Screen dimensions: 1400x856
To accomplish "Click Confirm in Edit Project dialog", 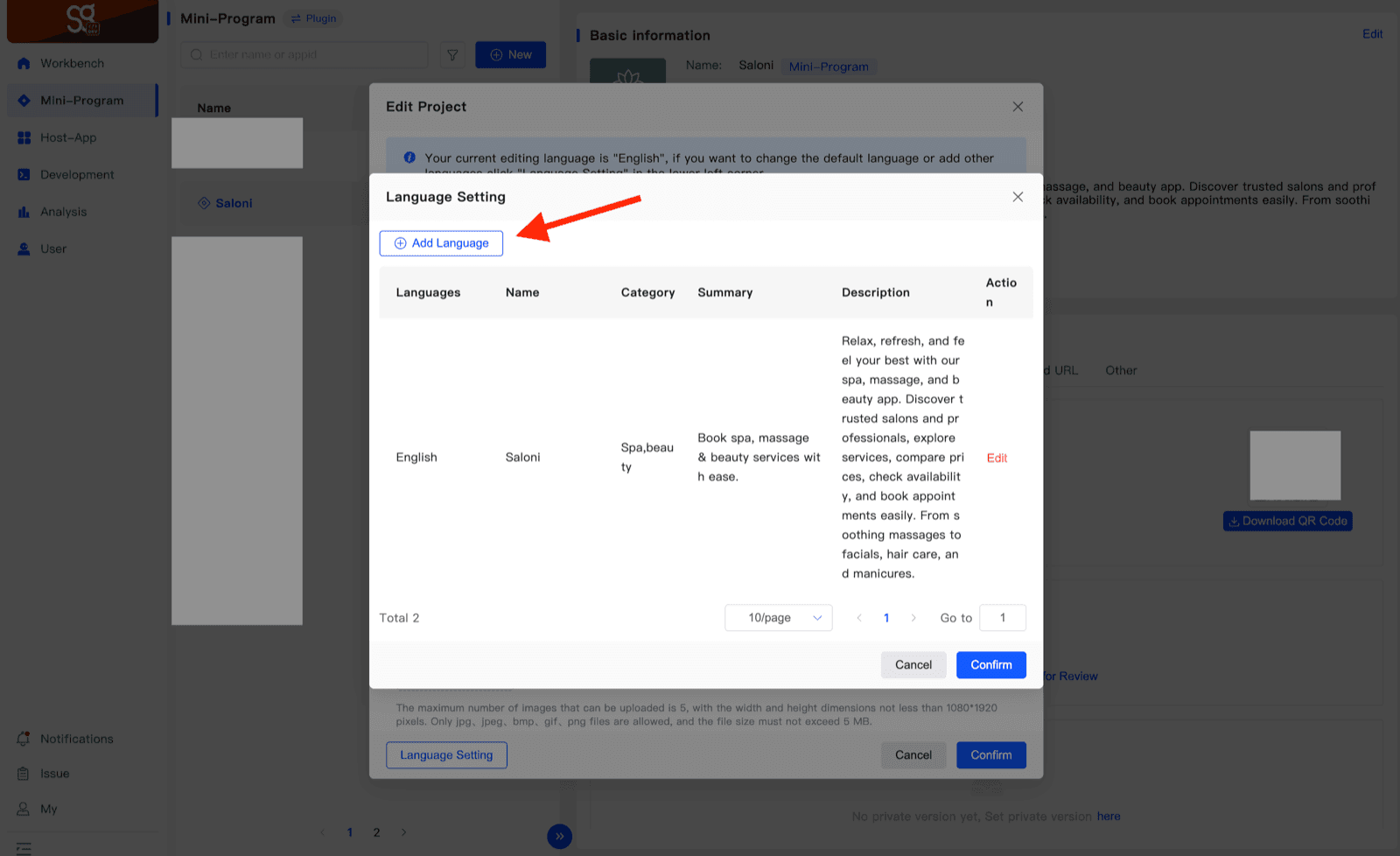I will click(x=991, y=755).
